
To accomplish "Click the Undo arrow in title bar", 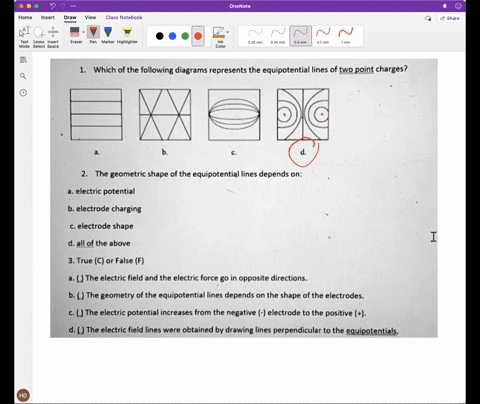I will pos(53,6).
